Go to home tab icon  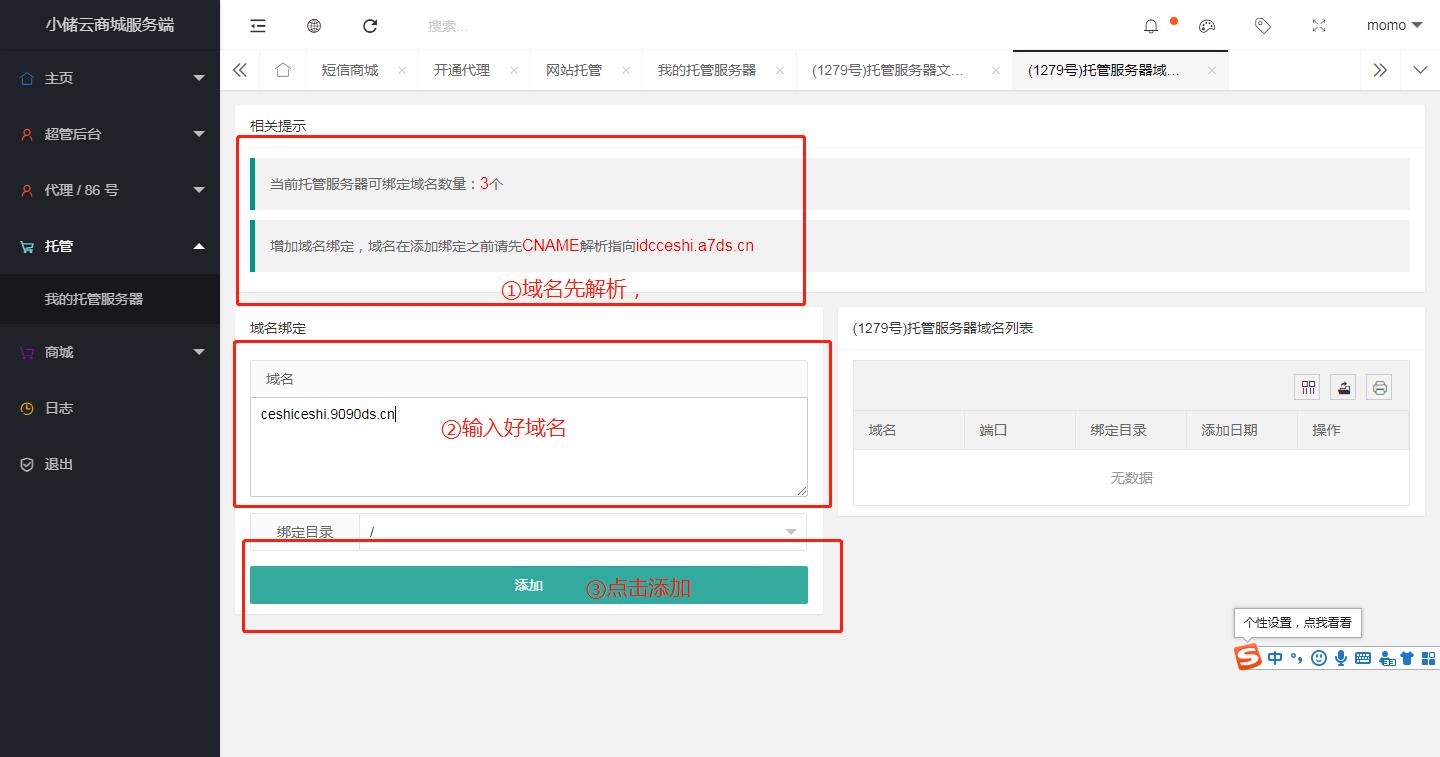[x=283, y=70]
